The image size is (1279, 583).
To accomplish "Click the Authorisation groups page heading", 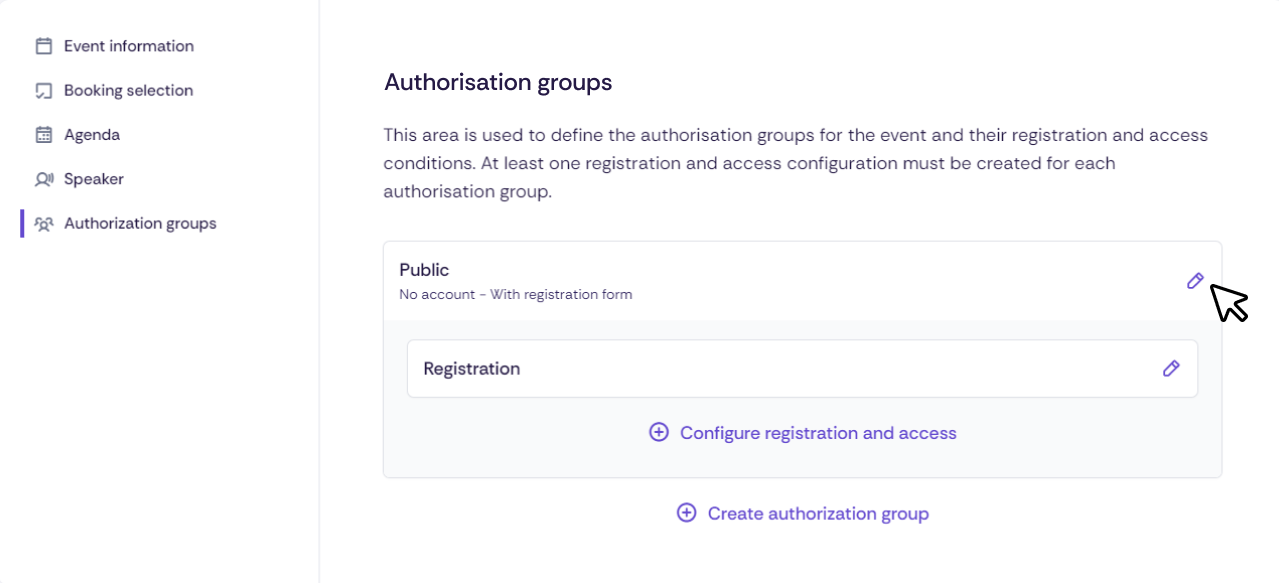I will point(498,82).
